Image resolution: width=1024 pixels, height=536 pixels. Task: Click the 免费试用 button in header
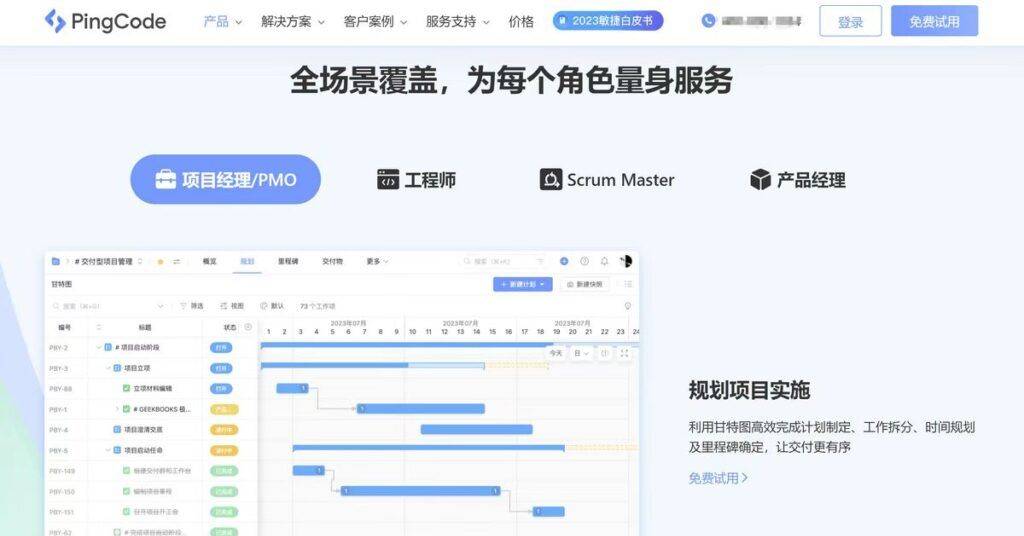(x=935, y=22)
